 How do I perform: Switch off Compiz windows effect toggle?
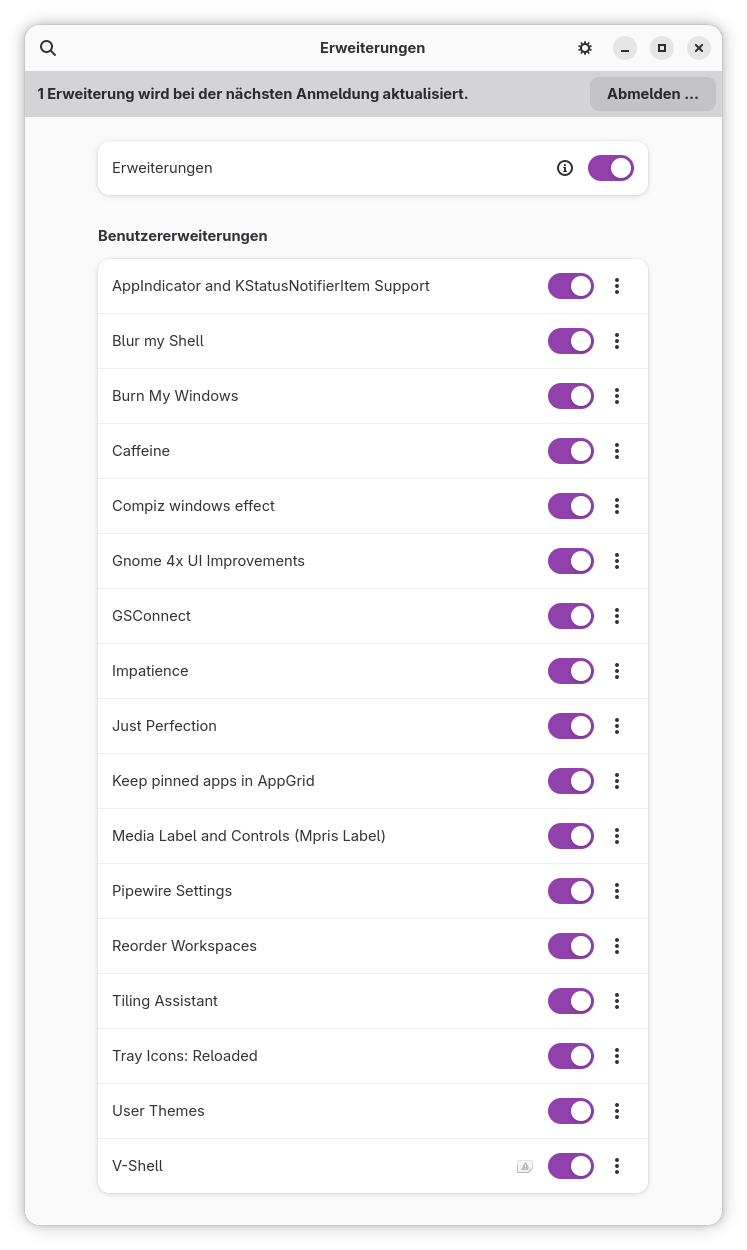point(571,506)
